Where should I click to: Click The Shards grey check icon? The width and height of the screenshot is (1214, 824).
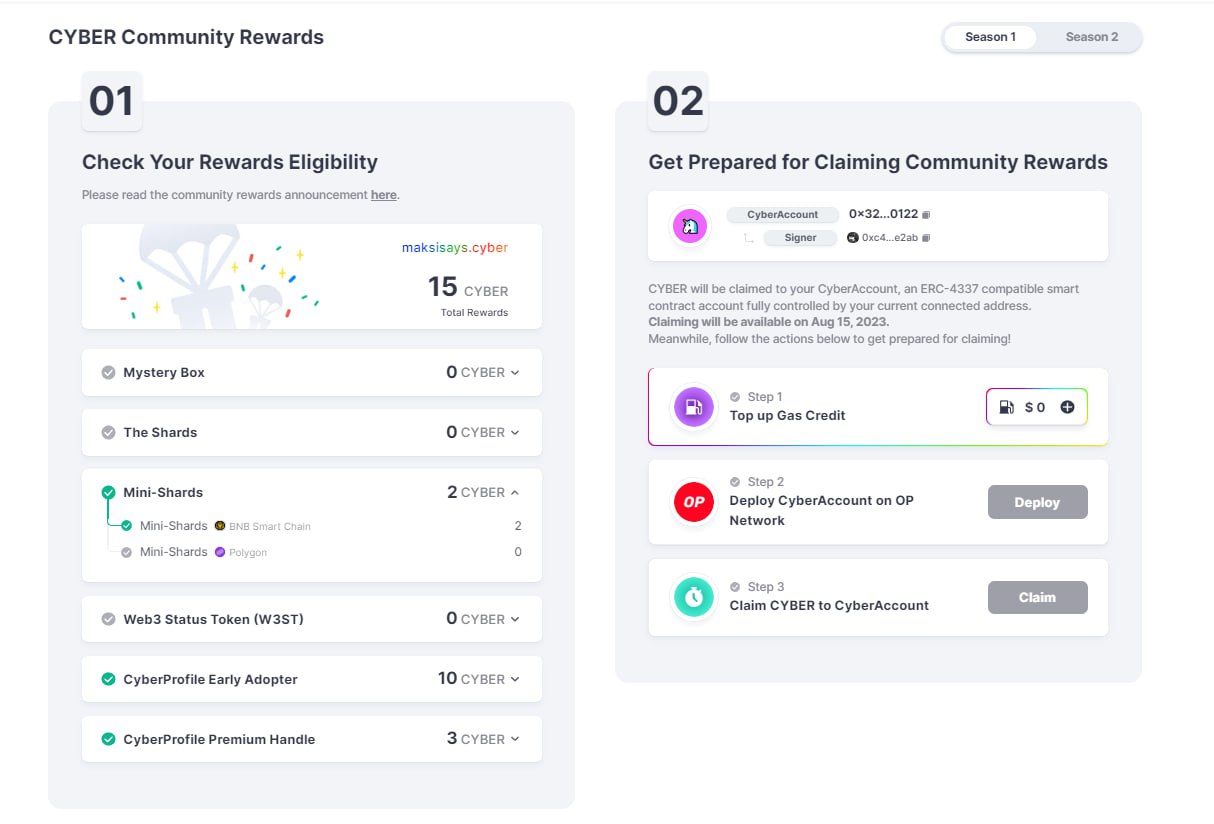point(108,433)
